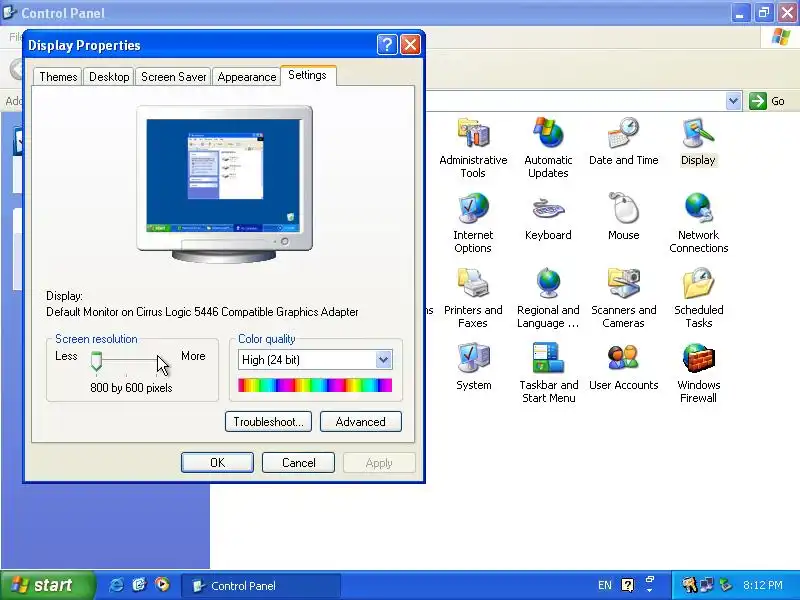Launch Internet Explorer from Quick Launch

[x=116, y=585]
